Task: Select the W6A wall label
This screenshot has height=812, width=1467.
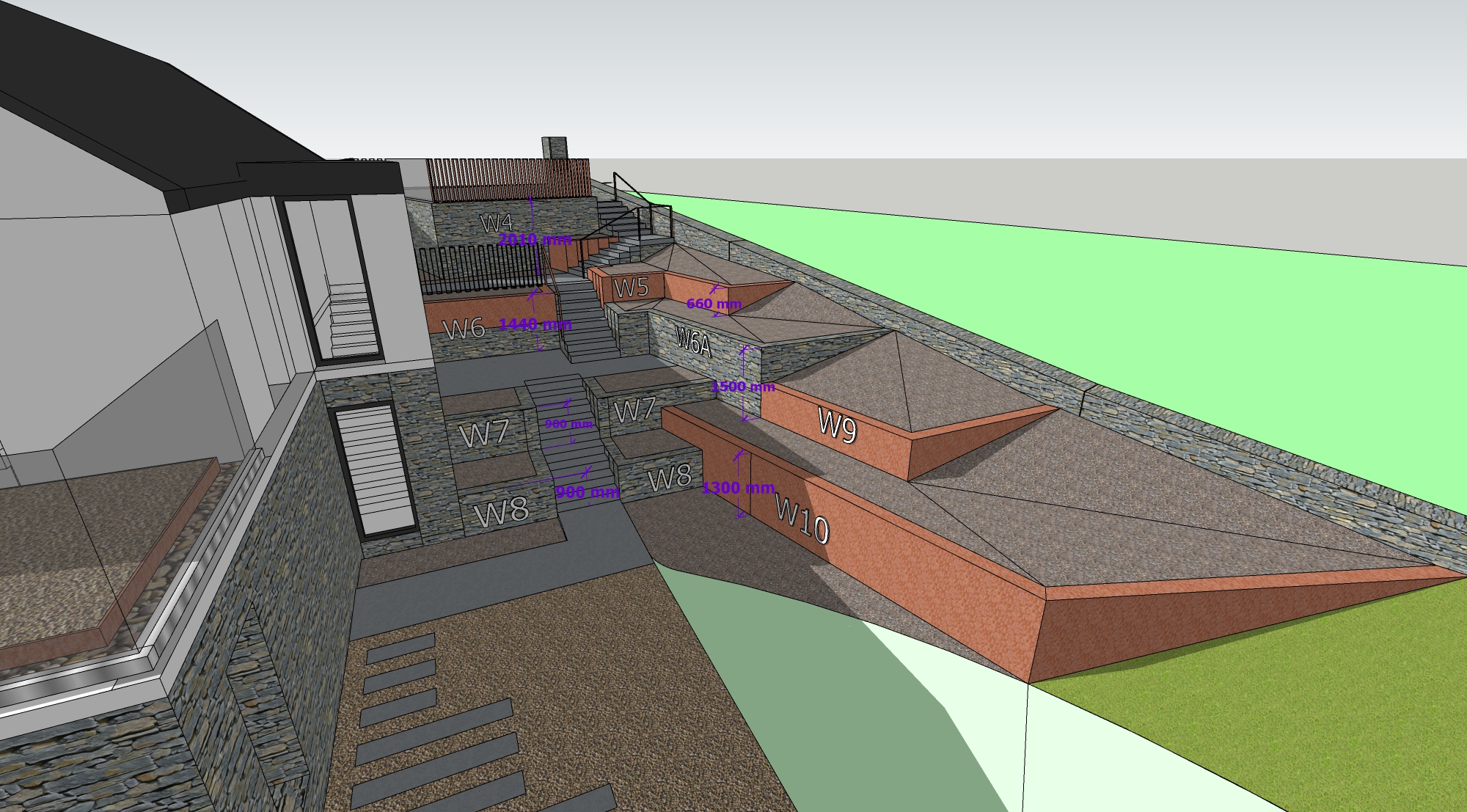Action: tap(693, 342)
